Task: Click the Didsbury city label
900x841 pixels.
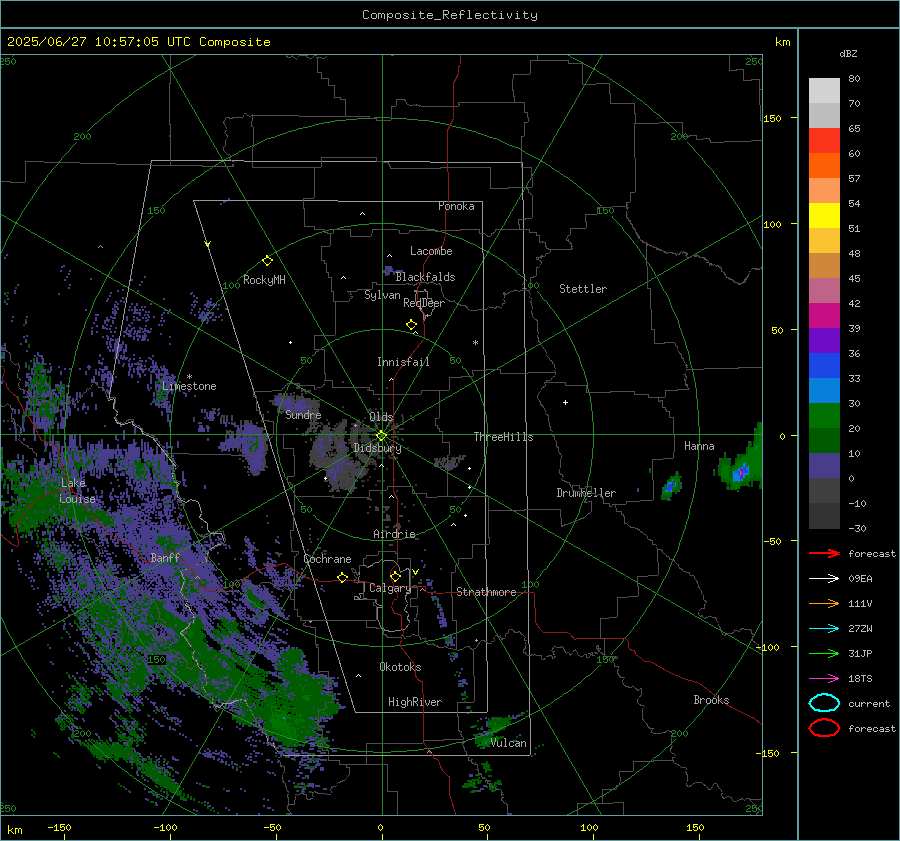Action: 377,448
